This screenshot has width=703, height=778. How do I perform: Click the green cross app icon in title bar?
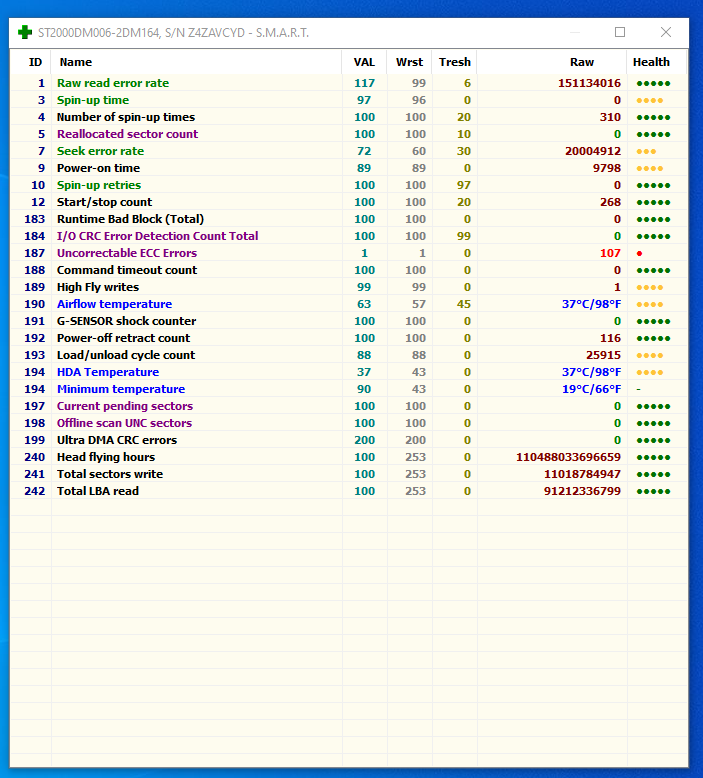tap(24, 33)
